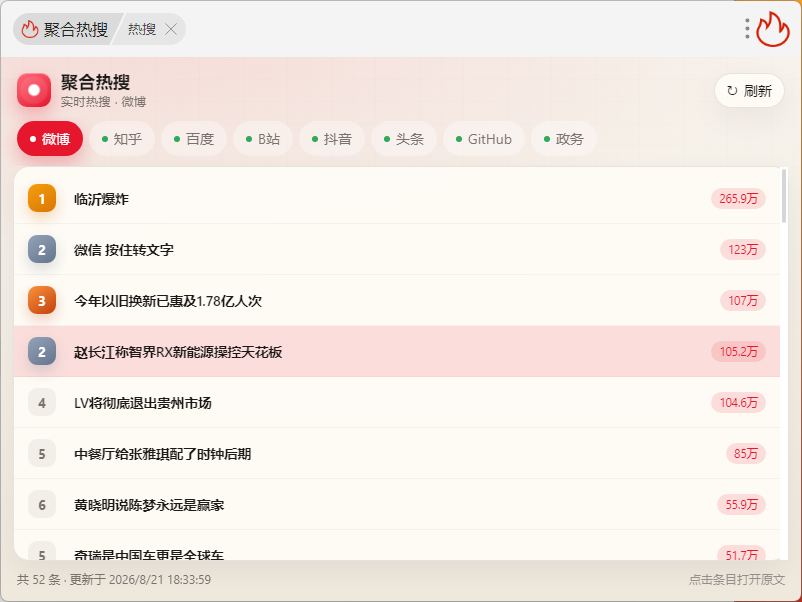The image size is (802, 602).
Task: Click the 104.6万 heat value
Action: [738, 403]
